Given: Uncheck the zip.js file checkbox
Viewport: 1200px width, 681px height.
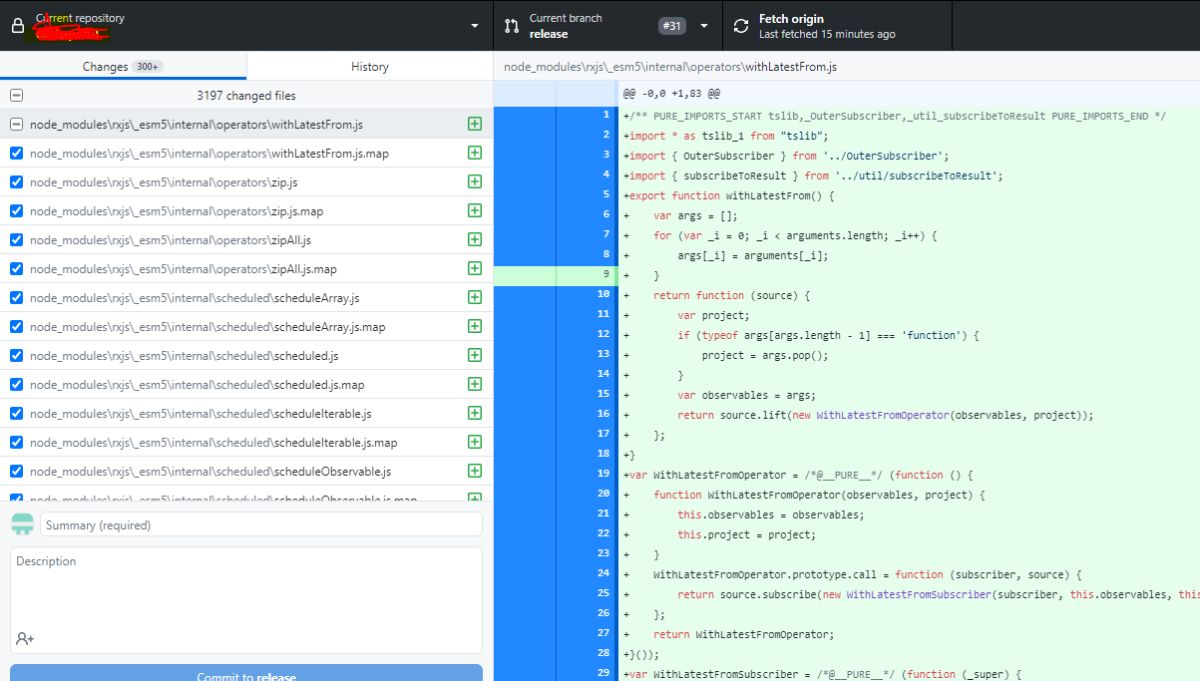Looking at the screenshot, I should point(16,182).
